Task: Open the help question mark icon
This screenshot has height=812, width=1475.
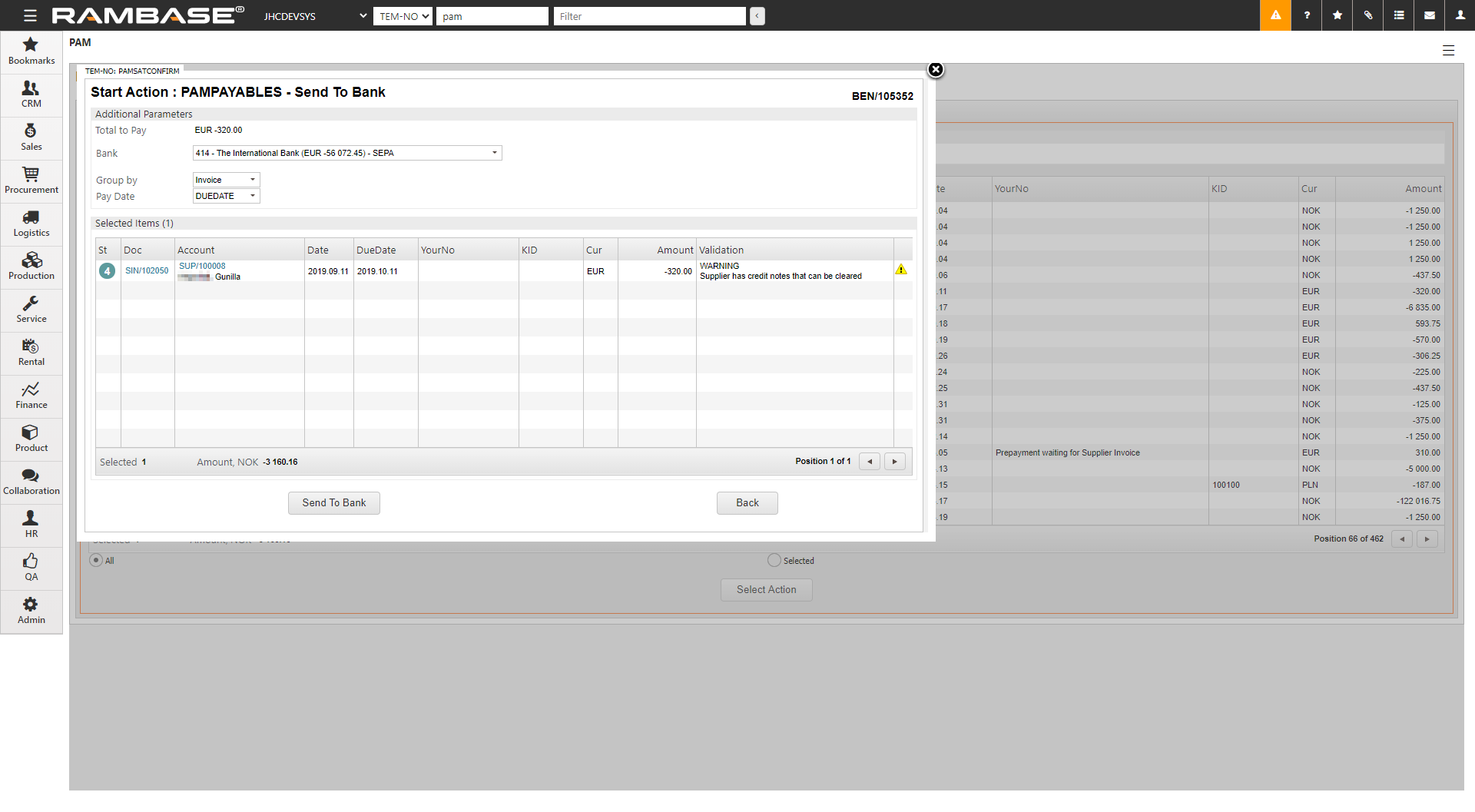Action: [x=1307, y=15]
